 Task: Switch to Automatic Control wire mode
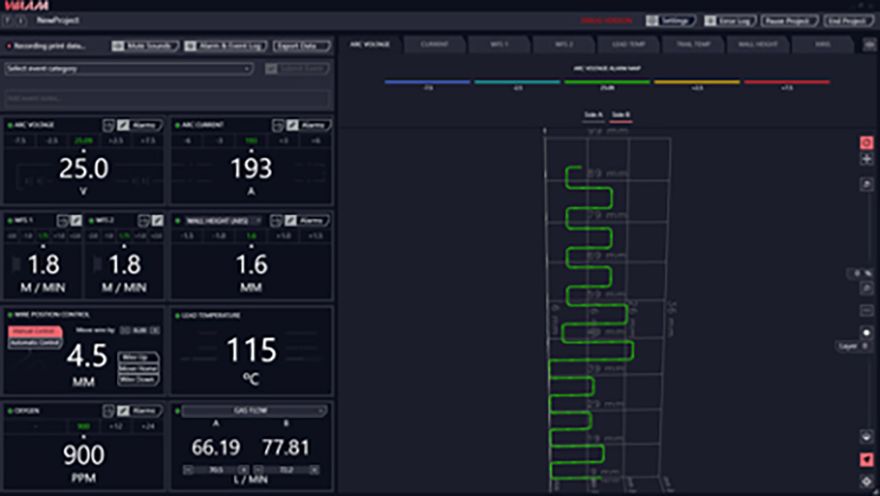35,343
